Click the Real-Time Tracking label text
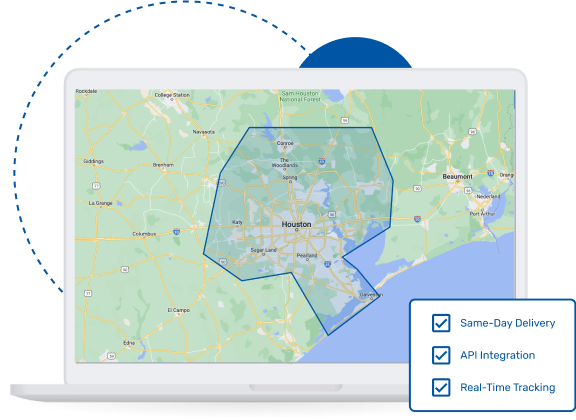 [x=507, y=387]
